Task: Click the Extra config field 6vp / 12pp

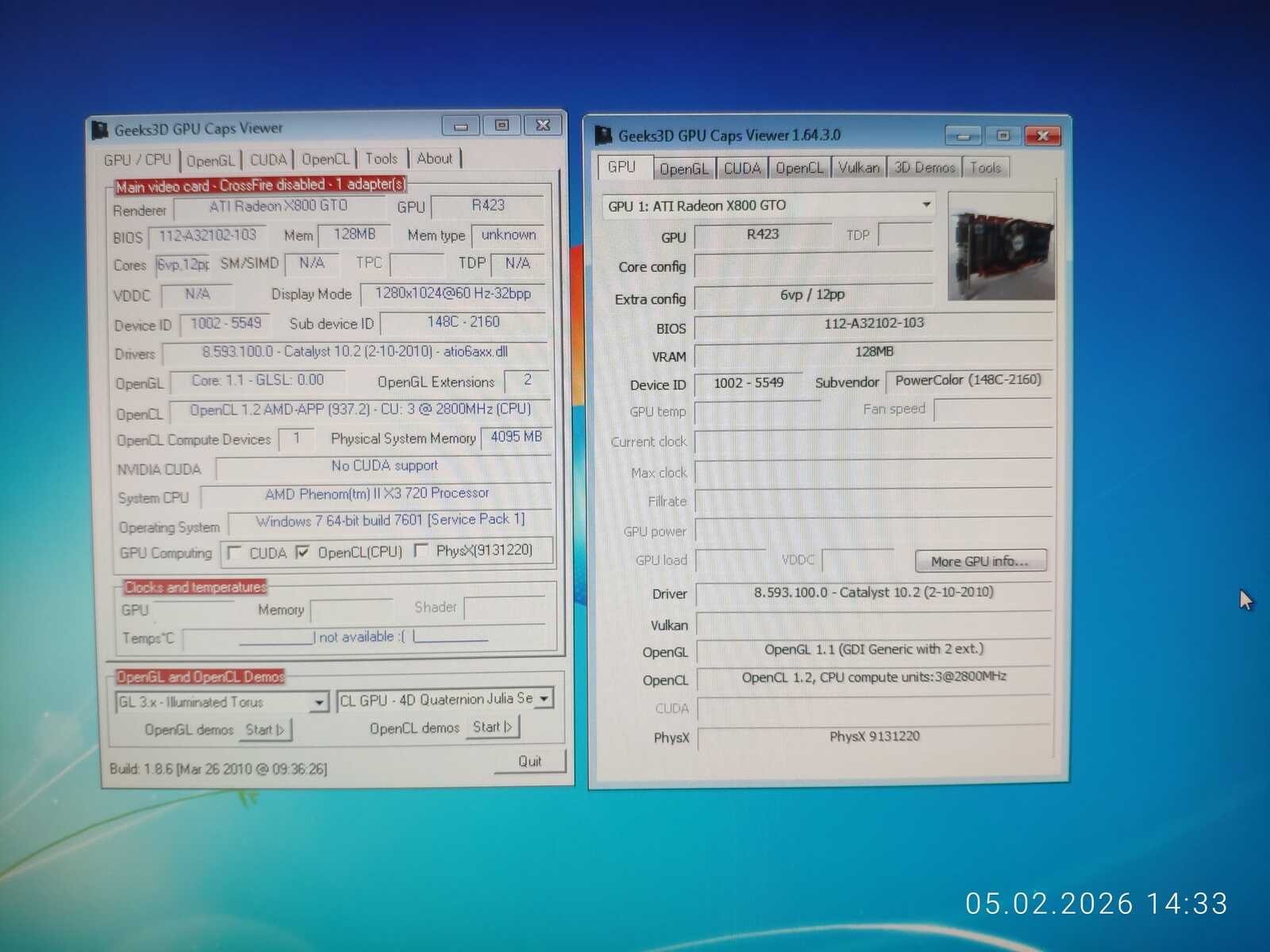Action: (x=813, y=295)
